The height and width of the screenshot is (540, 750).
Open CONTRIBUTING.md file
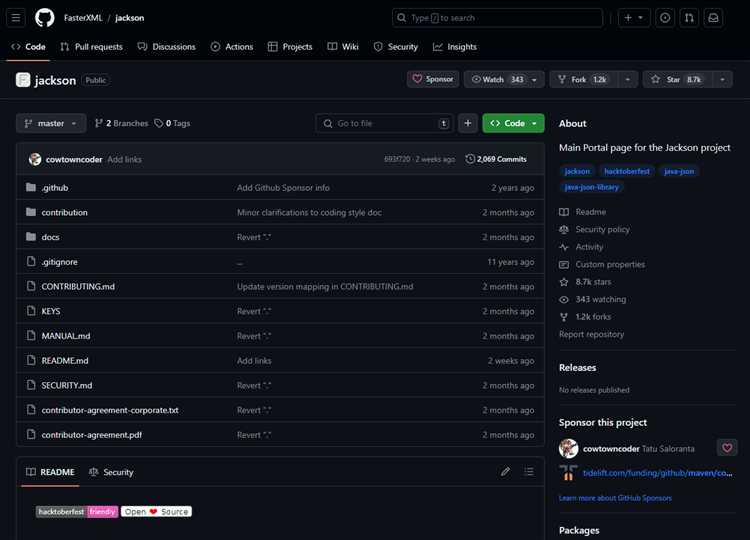(78, 287)
